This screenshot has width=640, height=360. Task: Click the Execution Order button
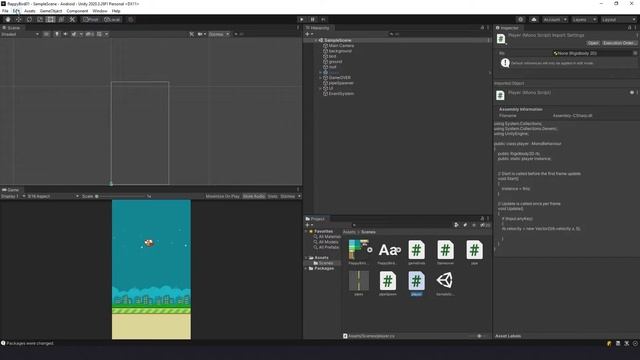(x=619, y=43)
